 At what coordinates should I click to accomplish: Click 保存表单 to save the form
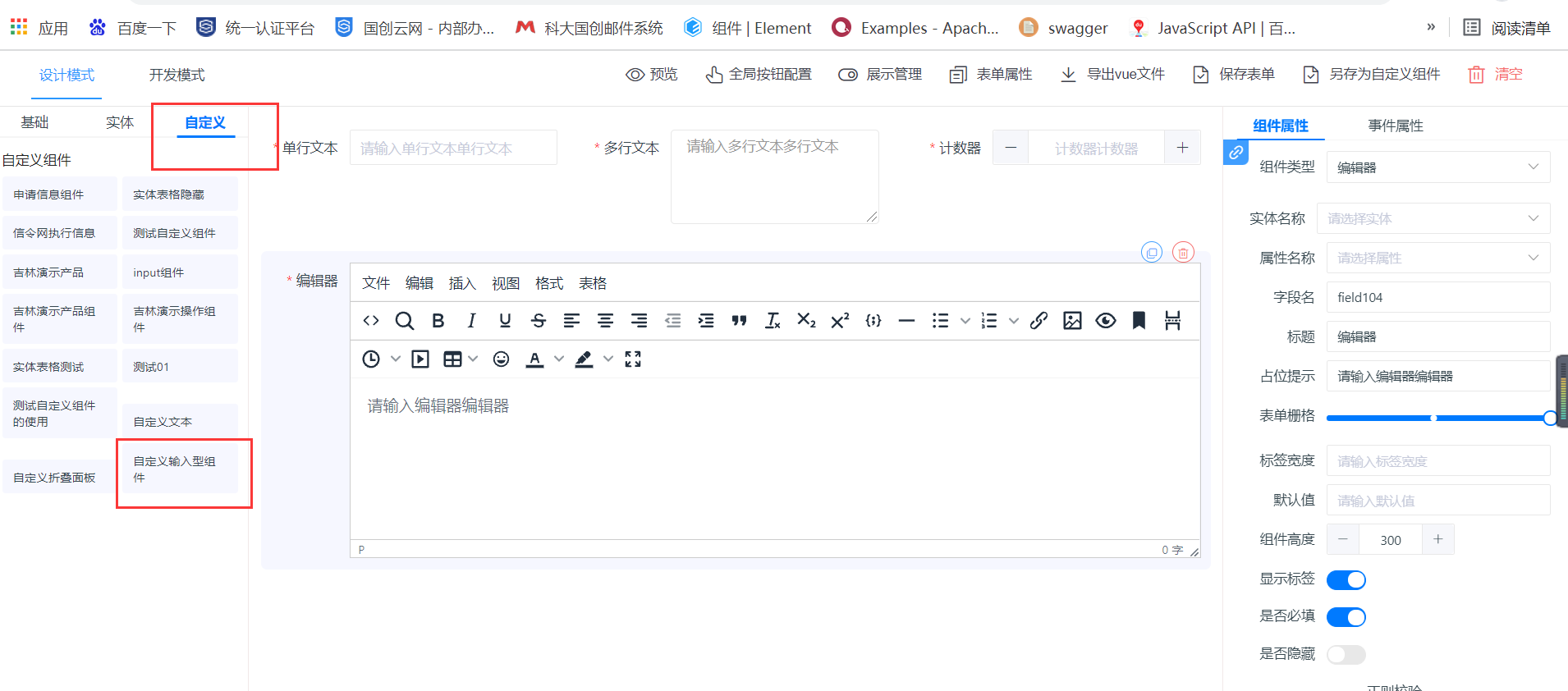point(1234,75)
